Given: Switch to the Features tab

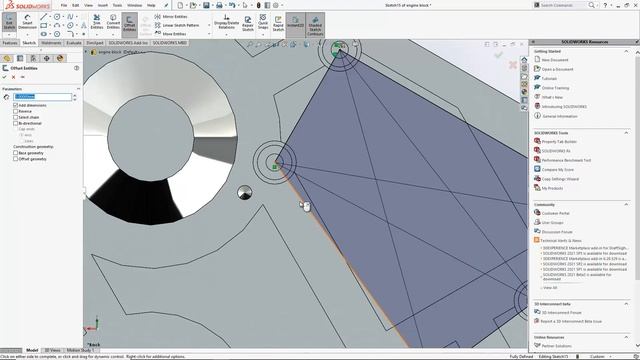Looking at the screenshot, I should tap(10, 43).
